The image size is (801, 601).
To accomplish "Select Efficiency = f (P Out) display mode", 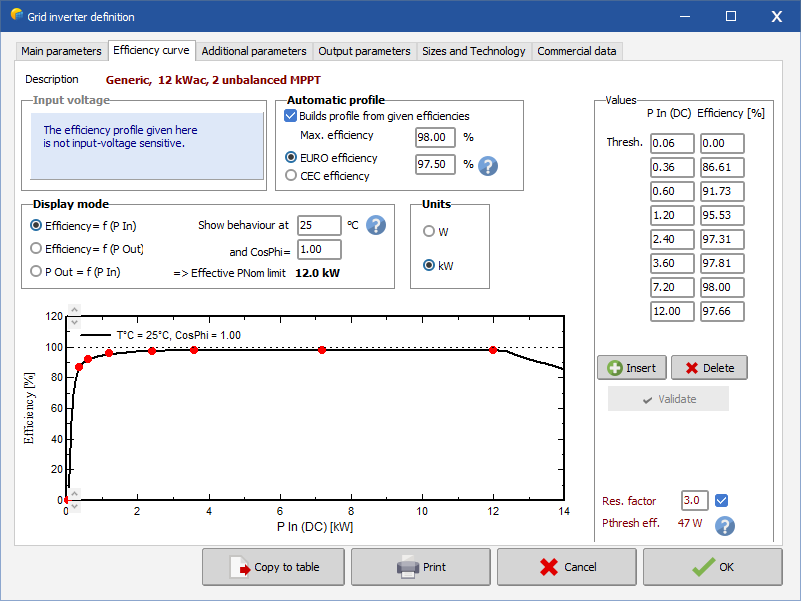I will (x=36, y=248).
